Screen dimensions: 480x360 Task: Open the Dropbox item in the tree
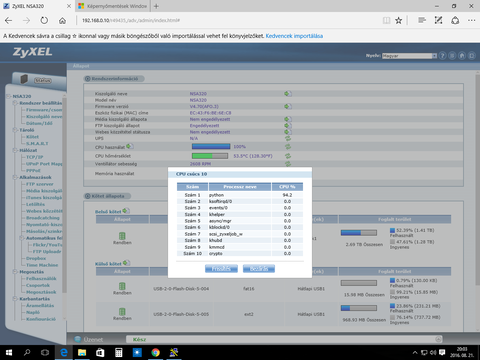36,258
